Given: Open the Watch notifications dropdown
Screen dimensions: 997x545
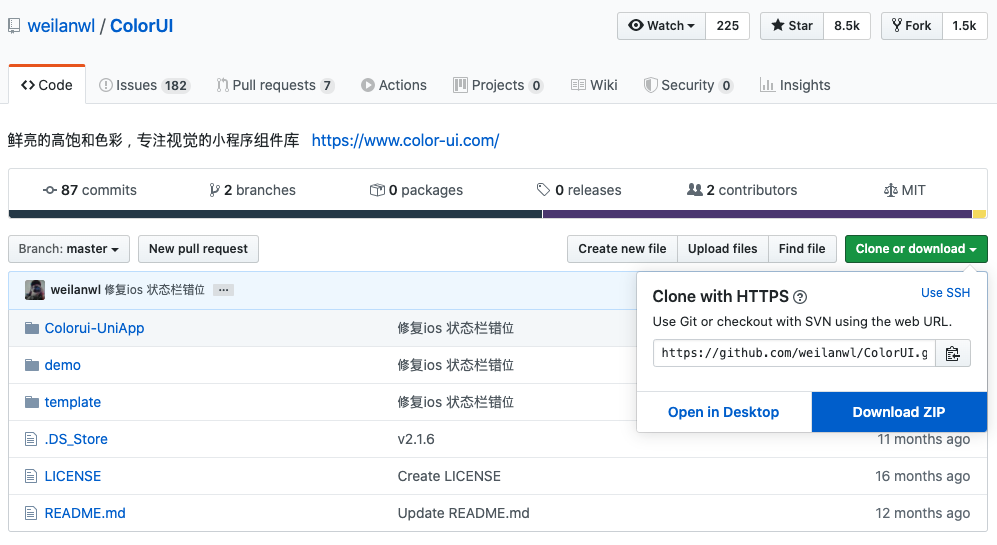Looking at the screenshot, I should [x=661, y=26].
